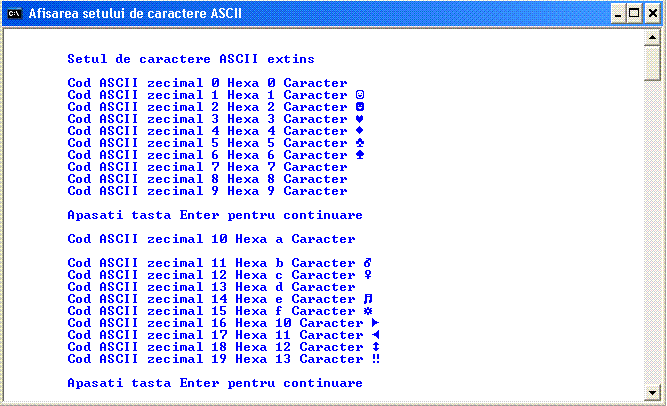Click the female symbol for code 12
The image size is (667, 406).
tap(368, 275)
